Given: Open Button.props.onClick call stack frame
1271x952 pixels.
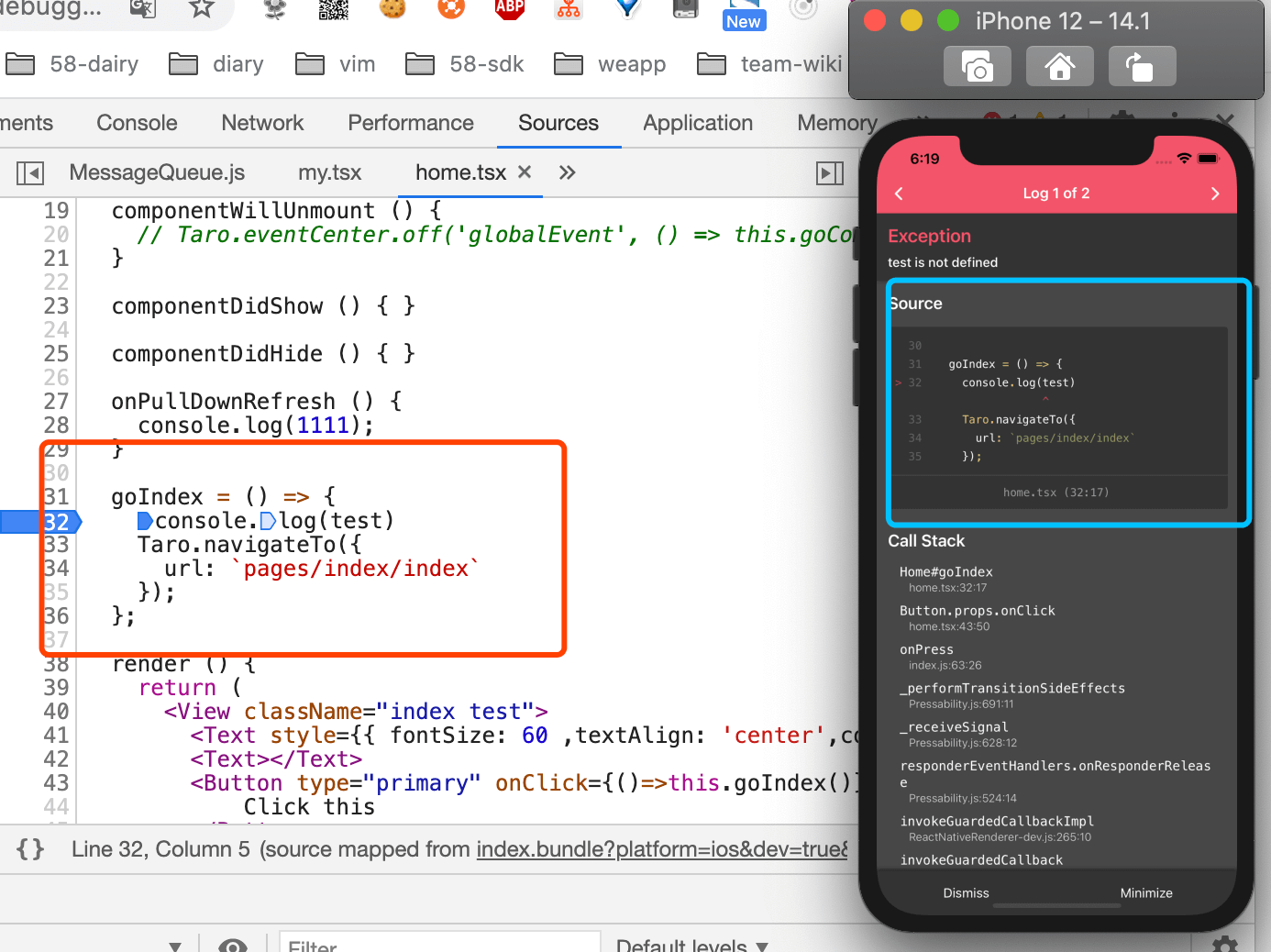Looking at the screenshot, I should click(x=978, y=617).
